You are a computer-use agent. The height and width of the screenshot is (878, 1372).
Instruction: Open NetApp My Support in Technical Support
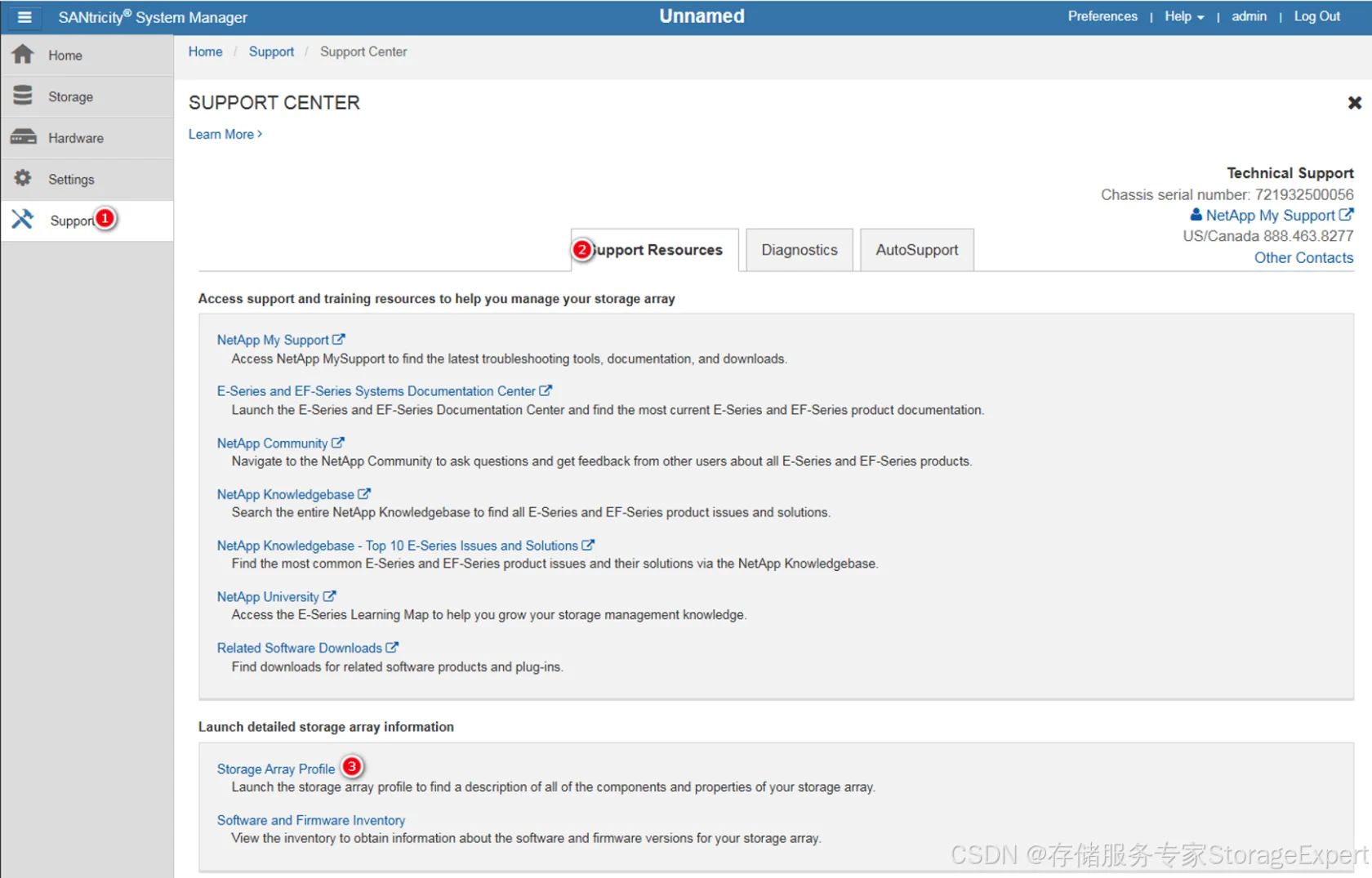(x=1270, y=215)
